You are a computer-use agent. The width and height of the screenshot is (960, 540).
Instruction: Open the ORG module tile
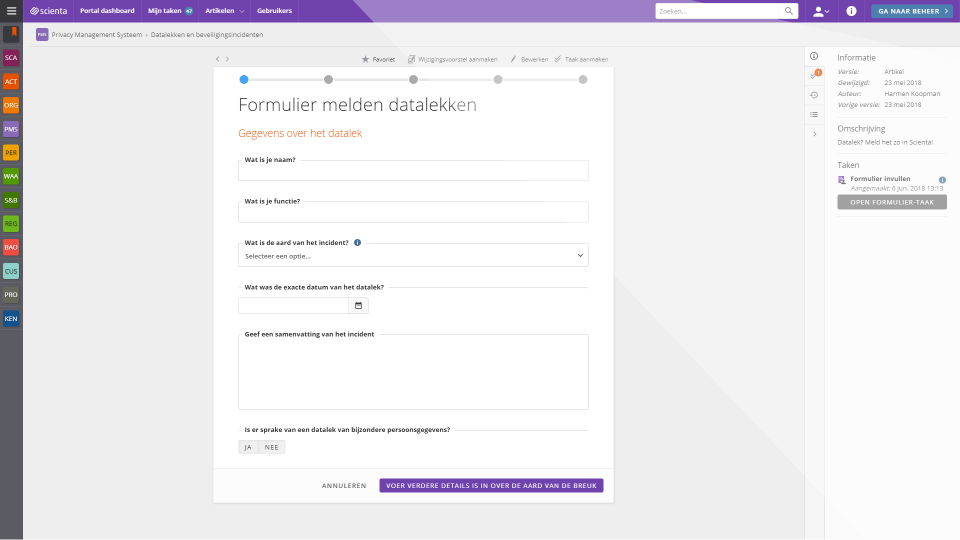pos(11,105)
